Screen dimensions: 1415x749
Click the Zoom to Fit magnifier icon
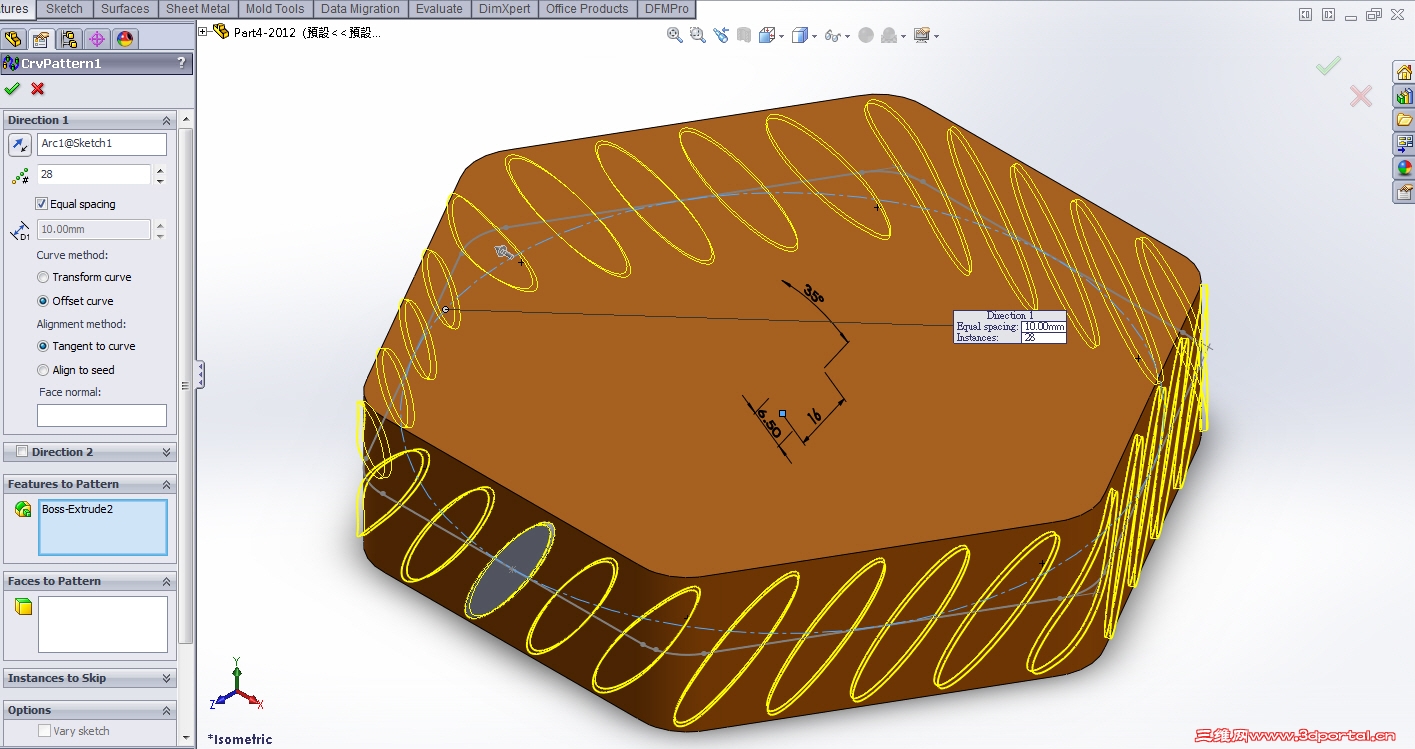pyautogui.click(x=674, y=35)
